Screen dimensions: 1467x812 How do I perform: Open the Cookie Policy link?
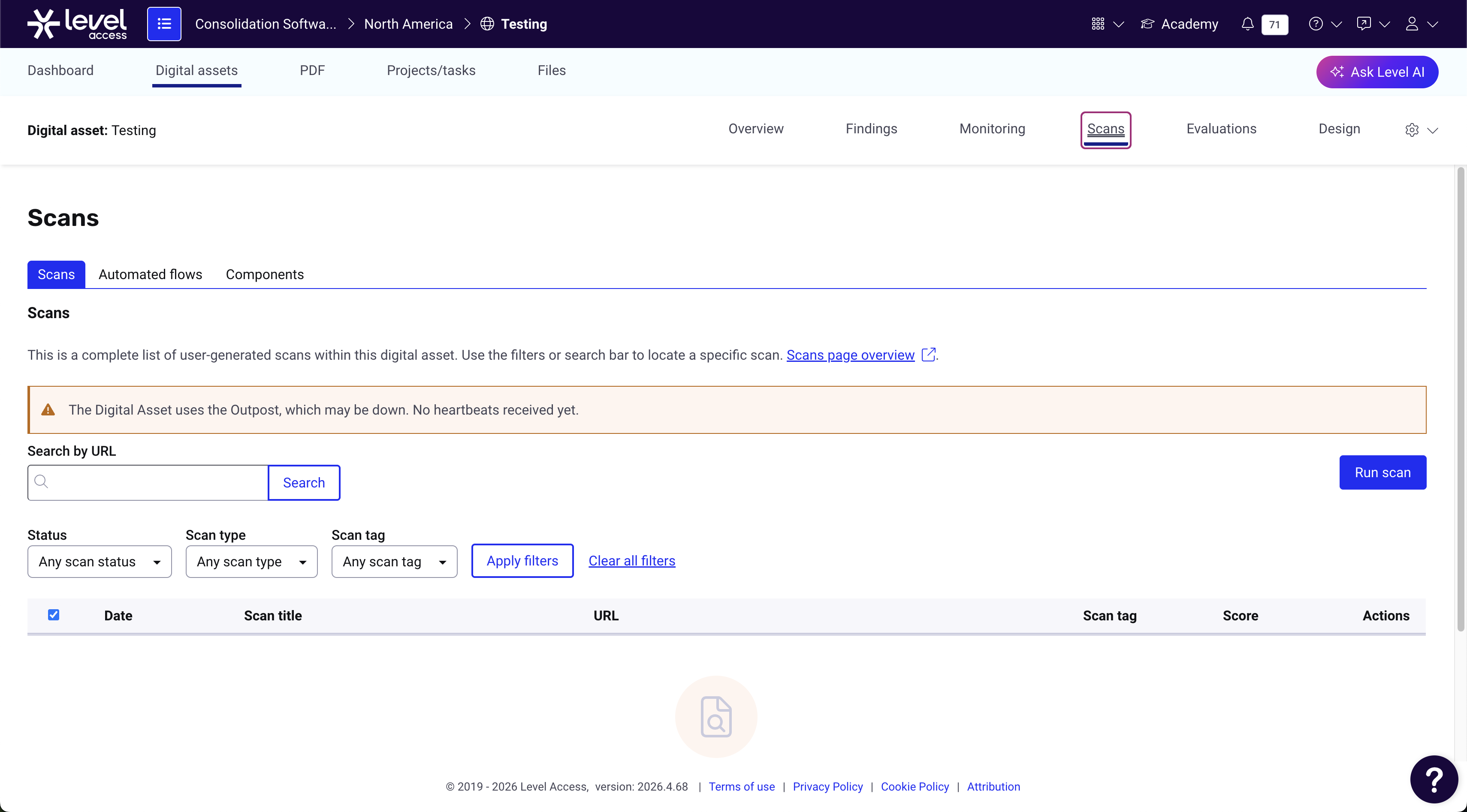(915, 786)
